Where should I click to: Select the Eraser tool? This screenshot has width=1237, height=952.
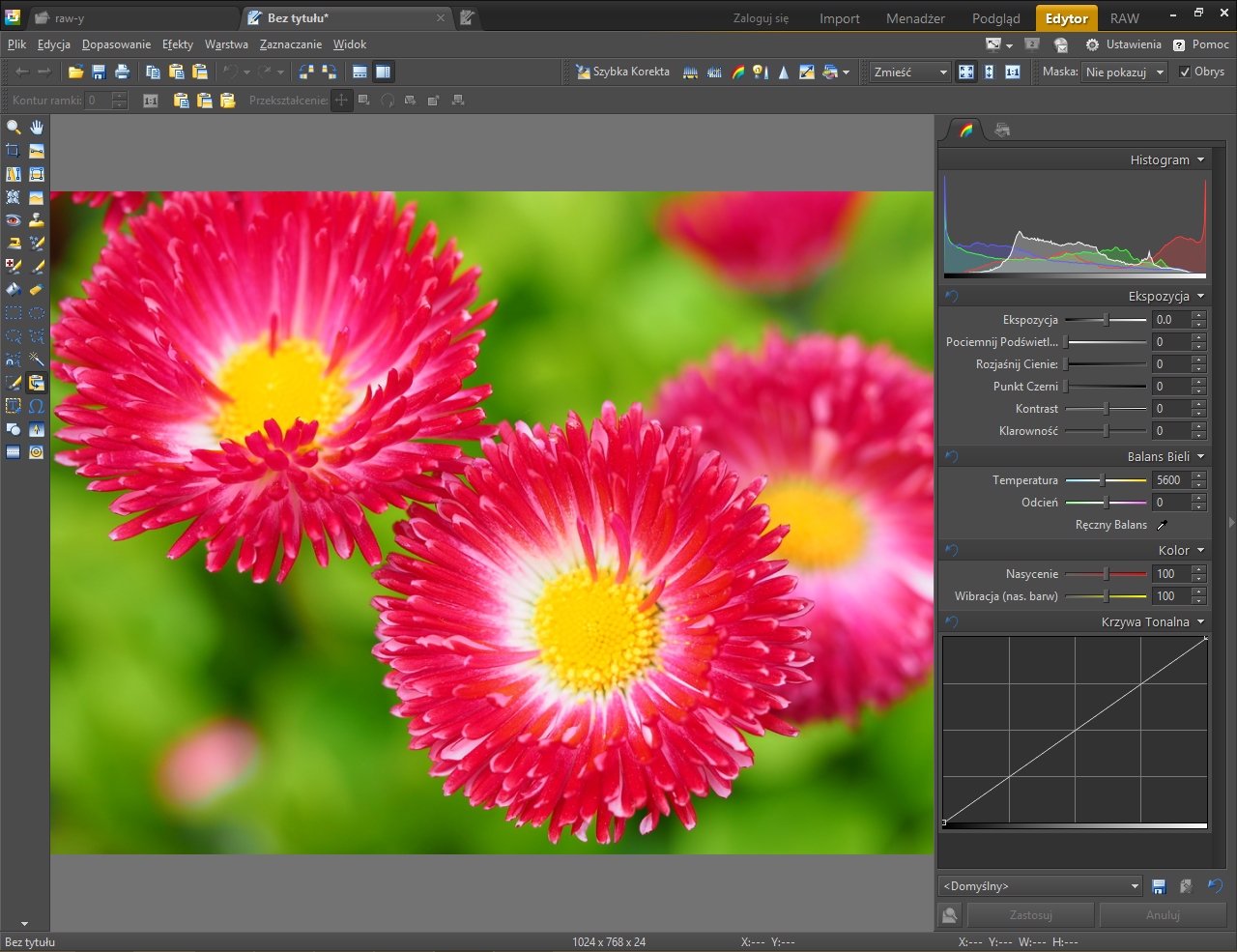[37, 290]
